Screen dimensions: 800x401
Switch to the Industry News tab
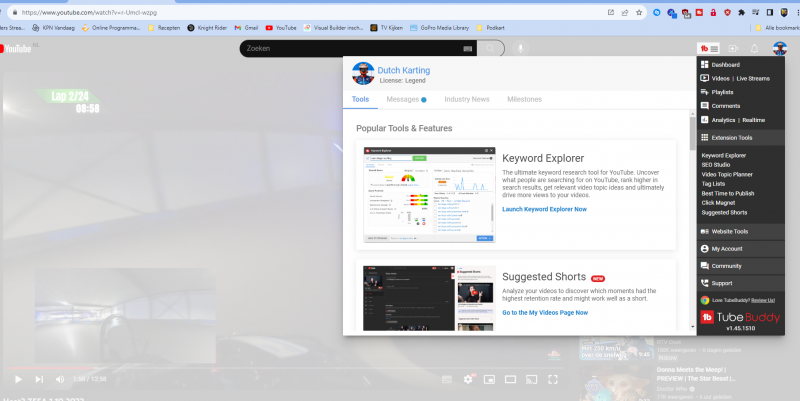coord(466,99)
